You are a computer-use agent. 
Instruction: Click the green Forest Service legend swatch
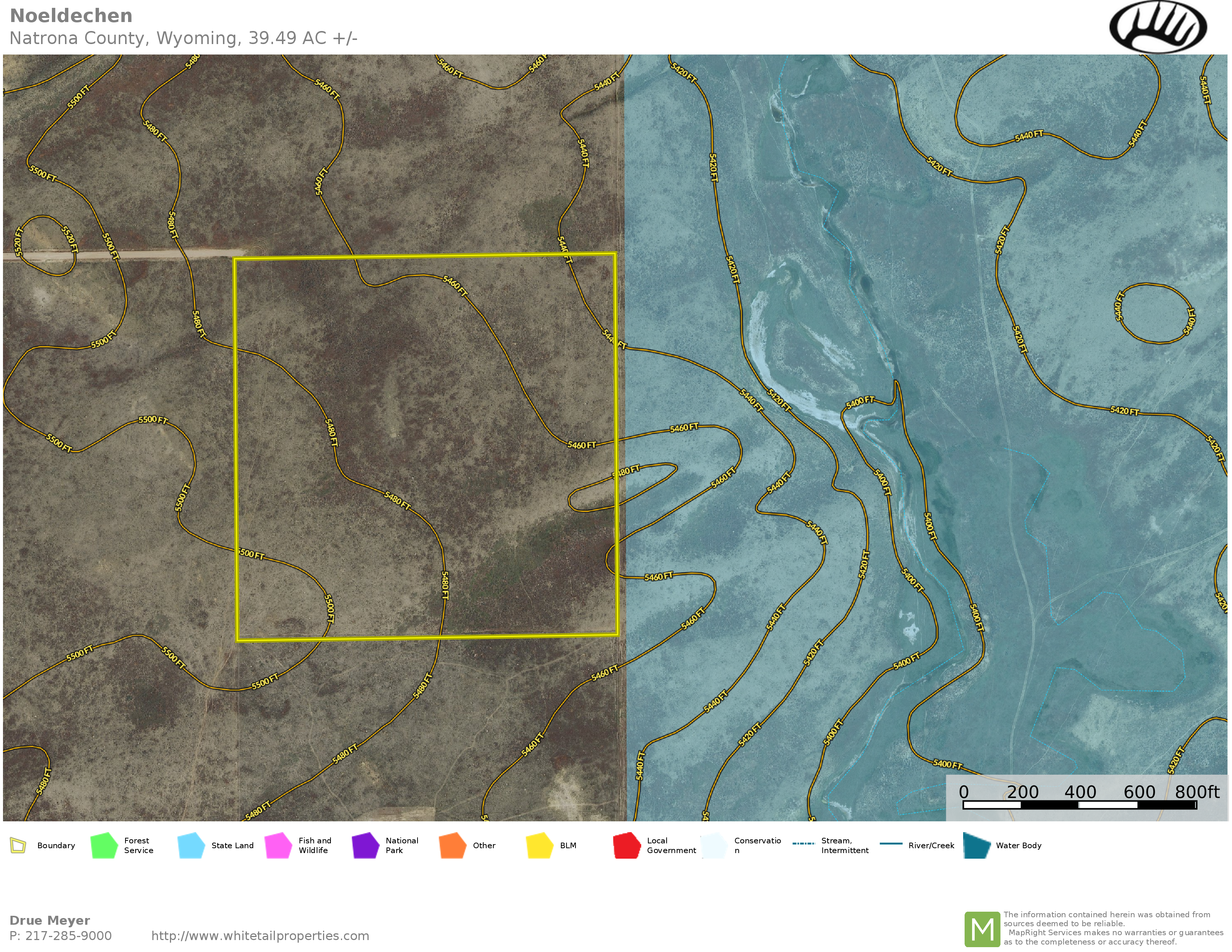click(x=104, y=845)
